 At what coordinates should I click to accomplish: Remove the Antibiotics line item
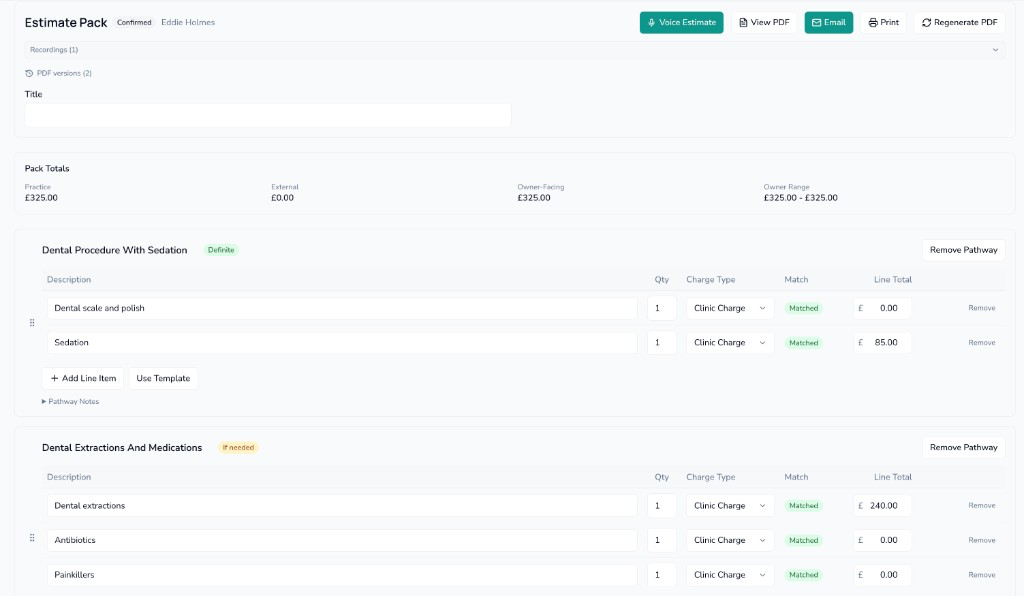point(982,541)
